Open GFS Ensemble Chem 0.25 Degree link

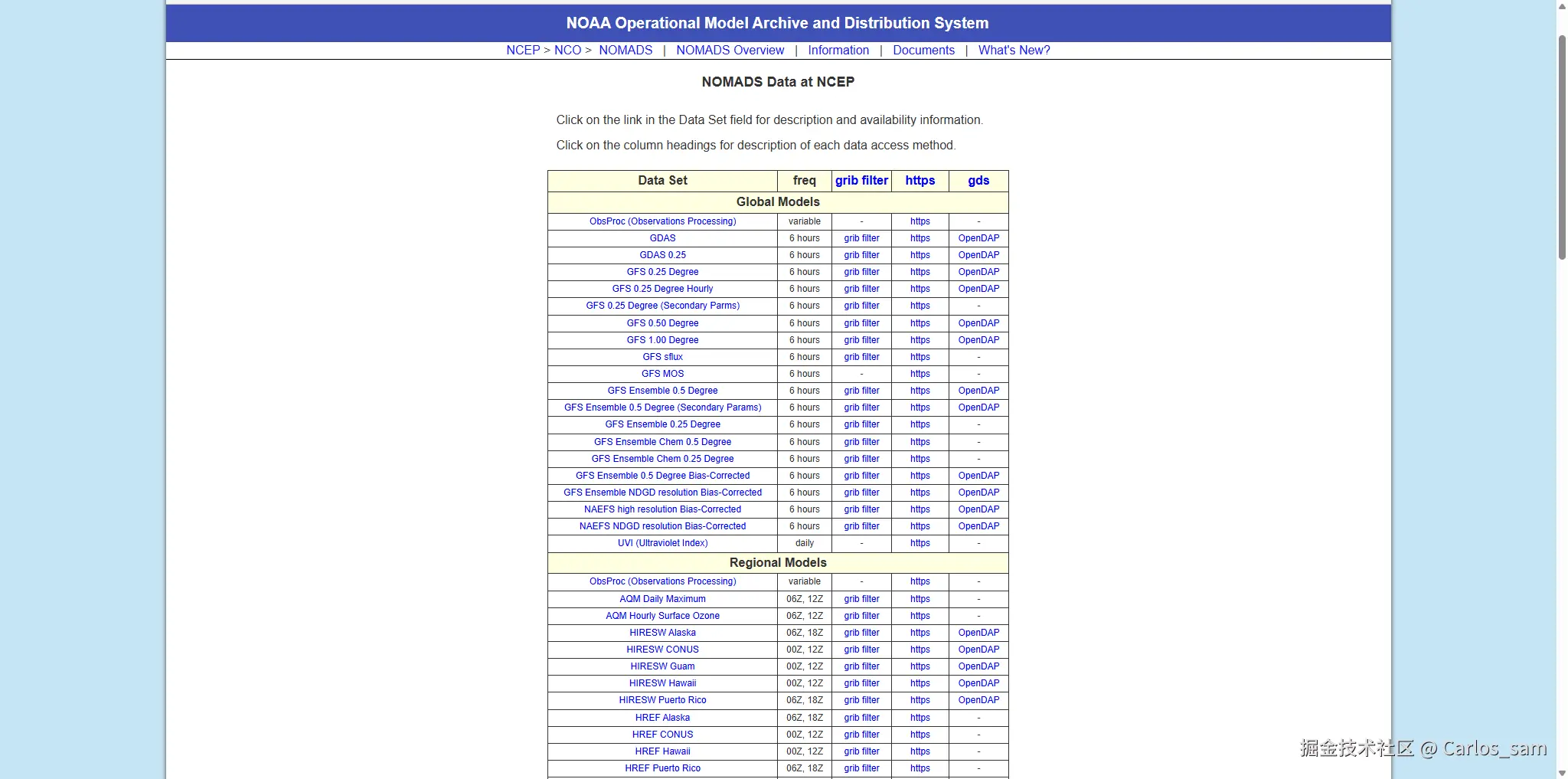point(663,459)
